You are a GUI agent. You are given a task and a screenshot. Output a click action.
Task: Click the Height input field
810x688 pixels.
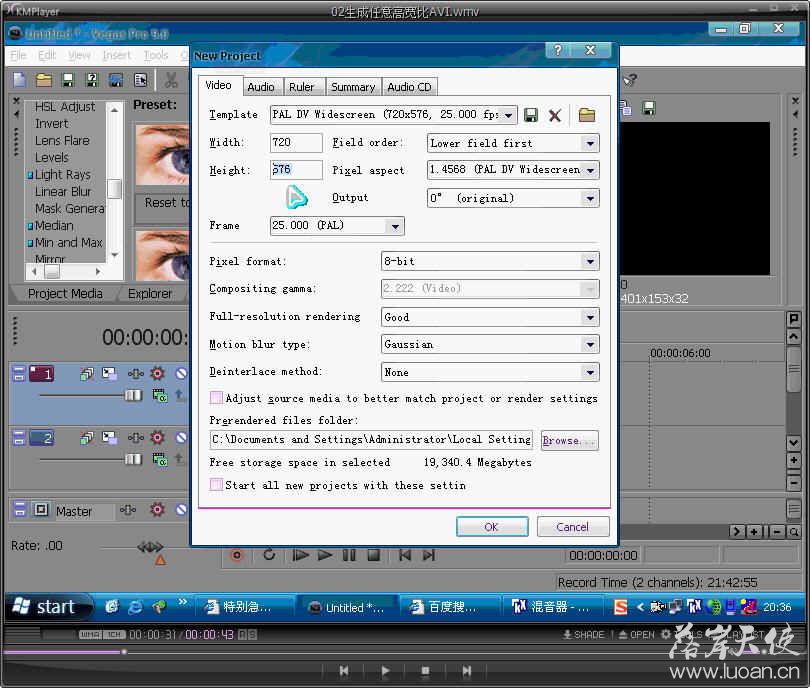pos(296,170)
